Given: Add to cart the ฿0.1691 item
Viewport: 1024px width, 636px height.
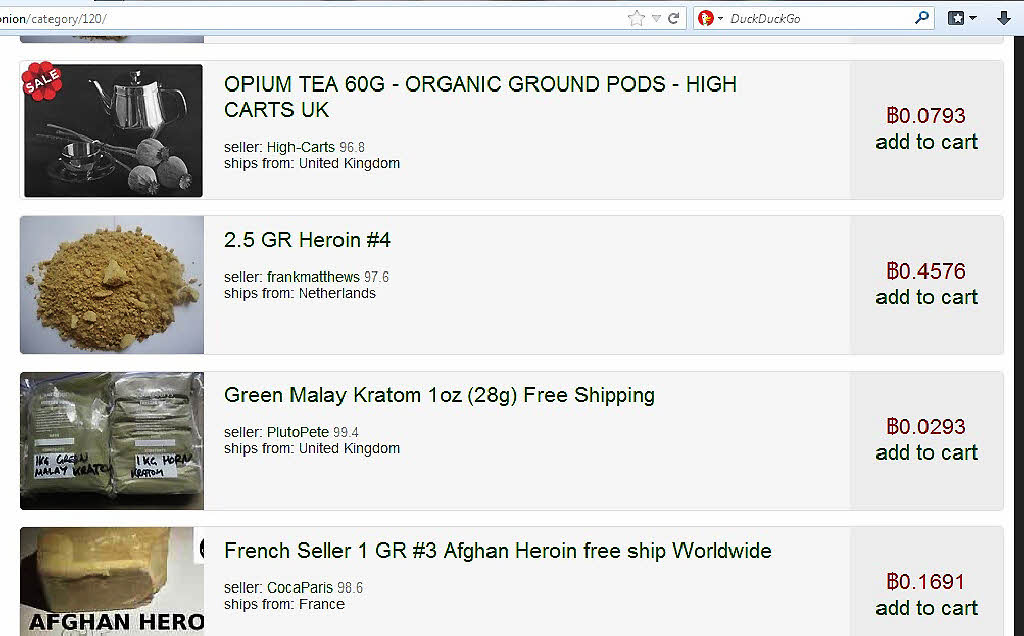Looking at the screenshot, I should click(x=926, y=608).
